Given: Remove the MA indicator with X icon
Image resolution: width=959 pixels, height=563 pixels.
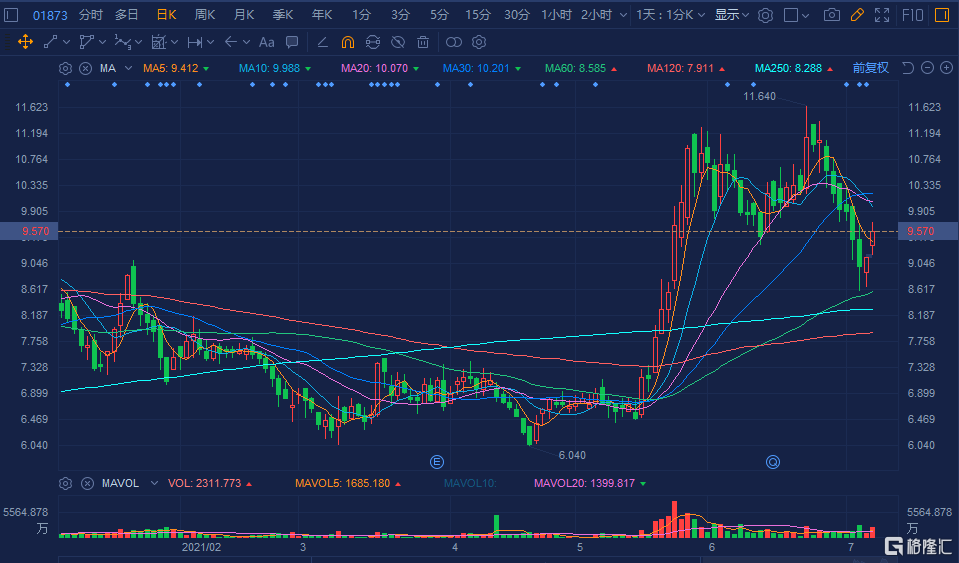Looking at the screenshot, I should pos(86,68).
